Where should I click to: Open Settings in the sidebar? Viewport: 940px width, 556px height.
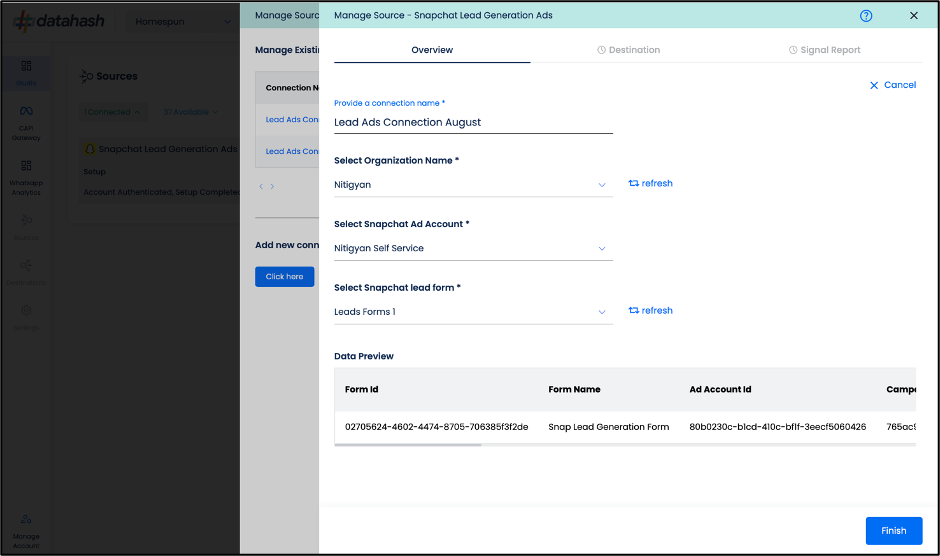click(26, 318)
